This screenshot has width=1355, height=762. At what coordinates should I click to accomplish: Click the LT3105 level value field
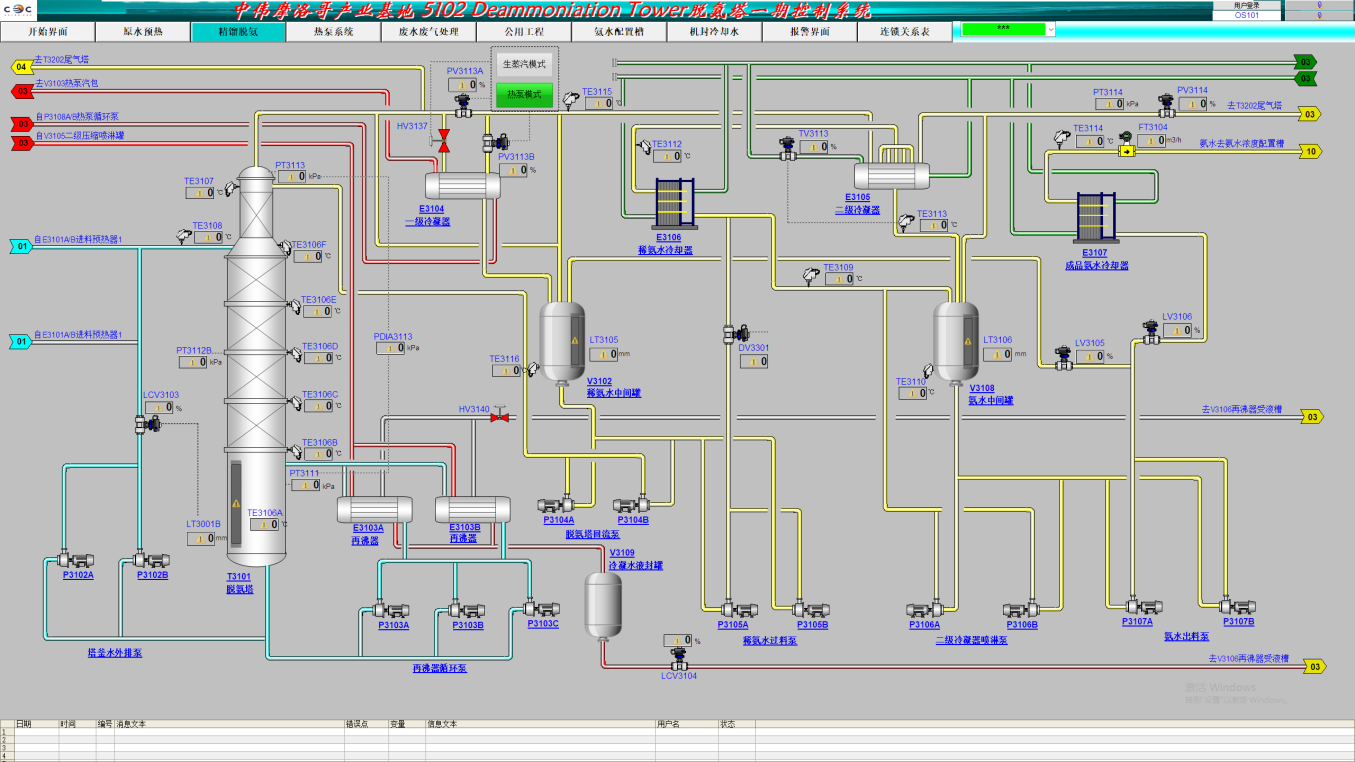[603, 354]
